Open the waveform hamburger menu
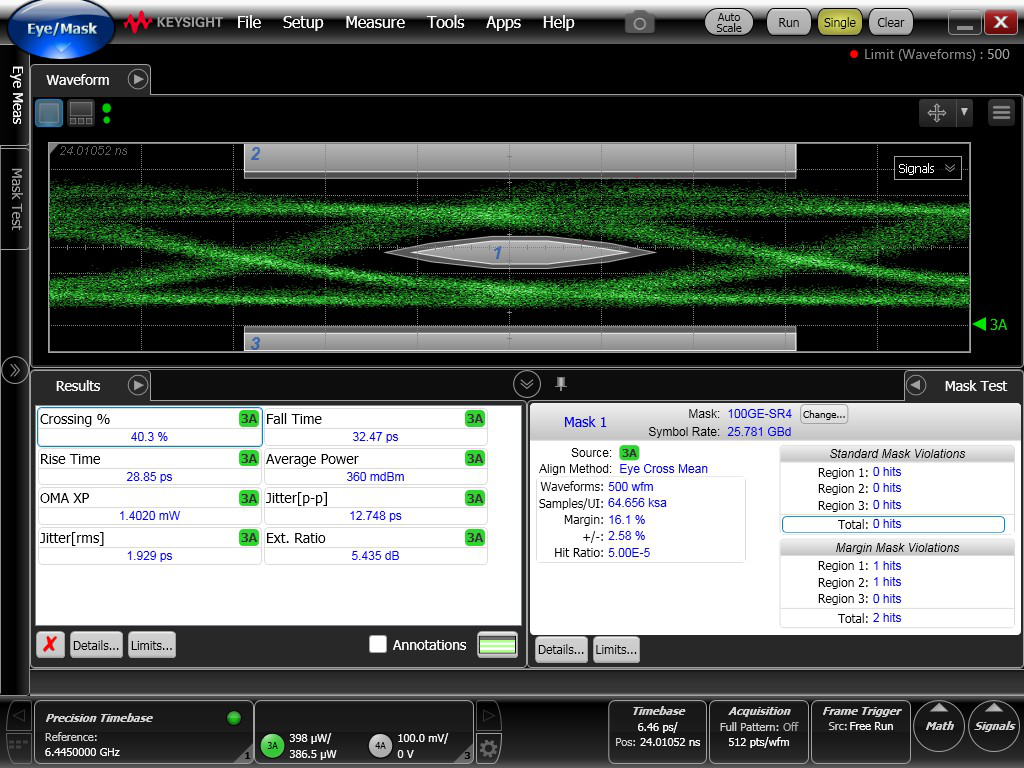Image resolution: width=1024 pixels, height=768 pixels. (x=1001, y=113)
